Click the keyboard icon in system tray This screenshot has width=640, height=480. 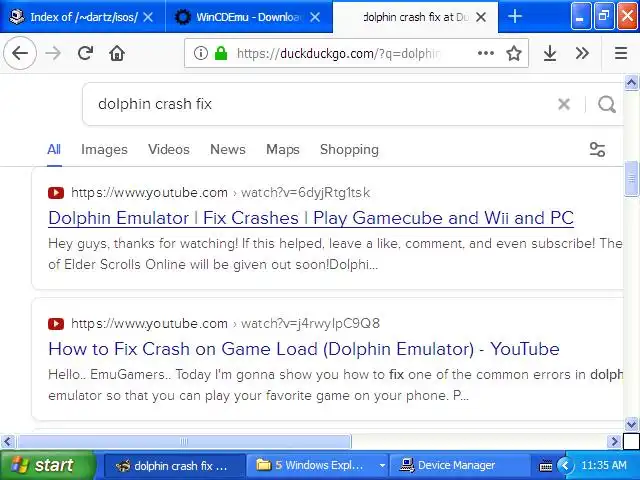click(546, 466)
